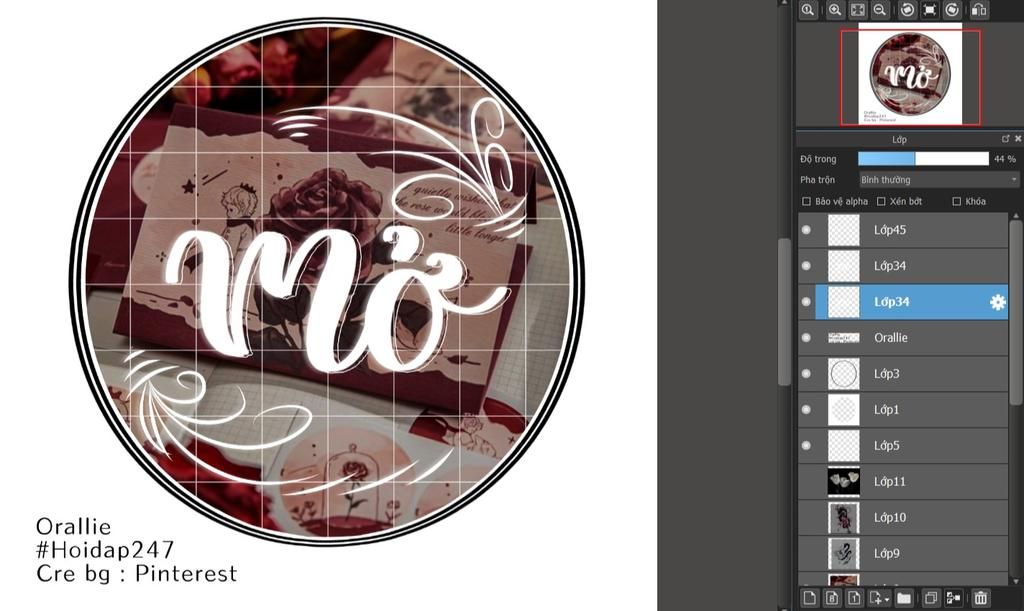1024x611 pixels.
Task: Click the Lớp9 layer thumbnail
Action: [844, 553]
